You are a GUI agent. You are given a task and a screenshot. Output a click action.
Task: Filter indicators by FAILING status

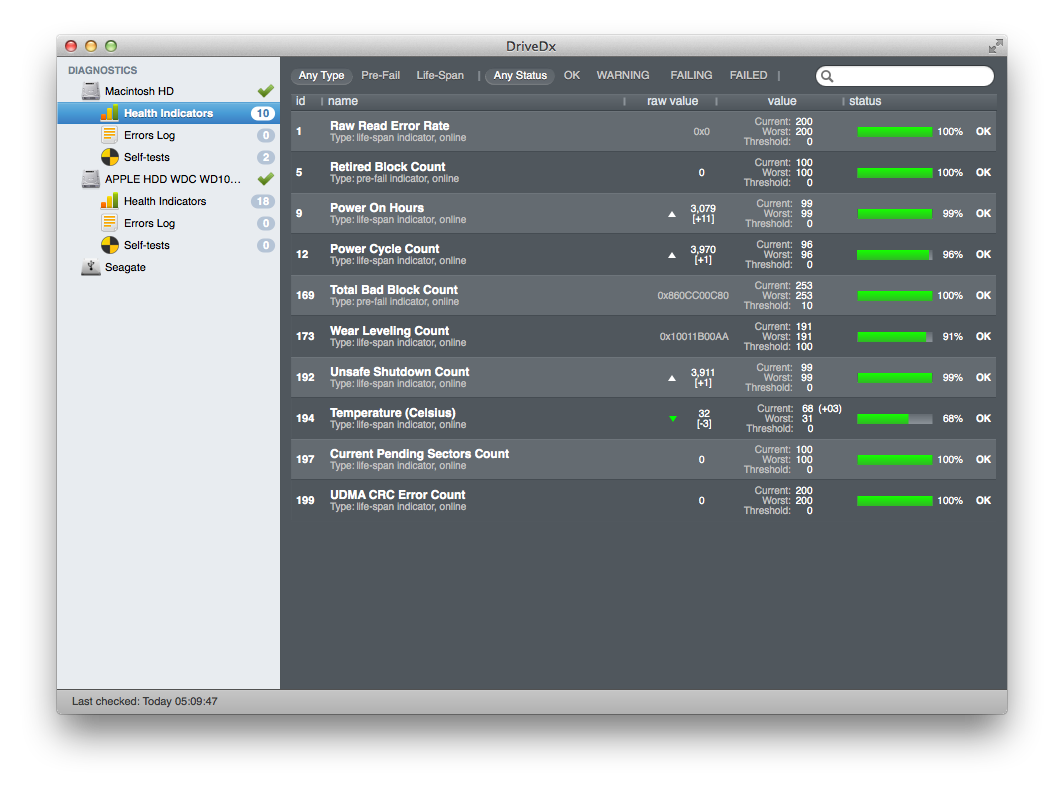[x=691, y=75]
